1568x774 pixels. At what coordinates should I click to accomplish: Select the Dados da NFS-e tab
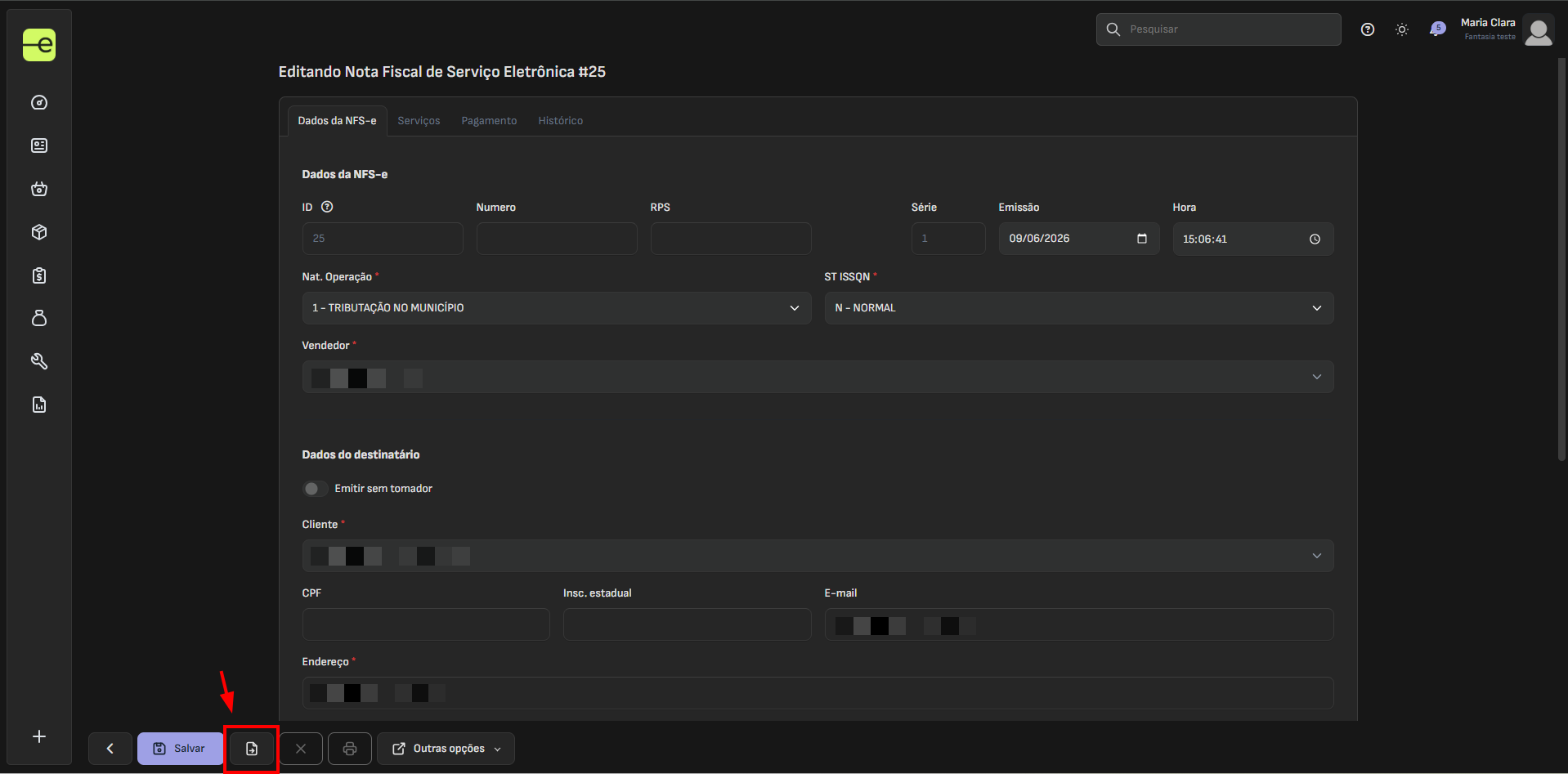[337, 120]
